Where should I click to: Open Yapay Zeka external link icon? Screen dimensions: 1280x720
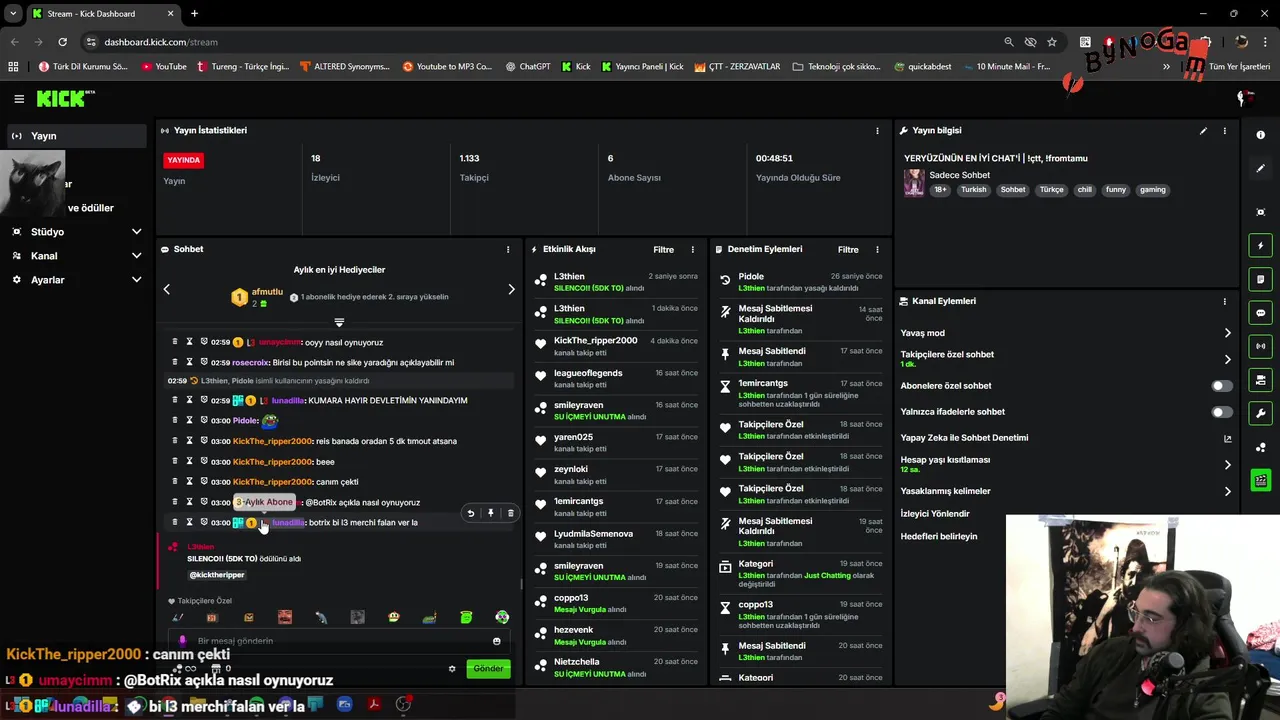coord(1228,438)
